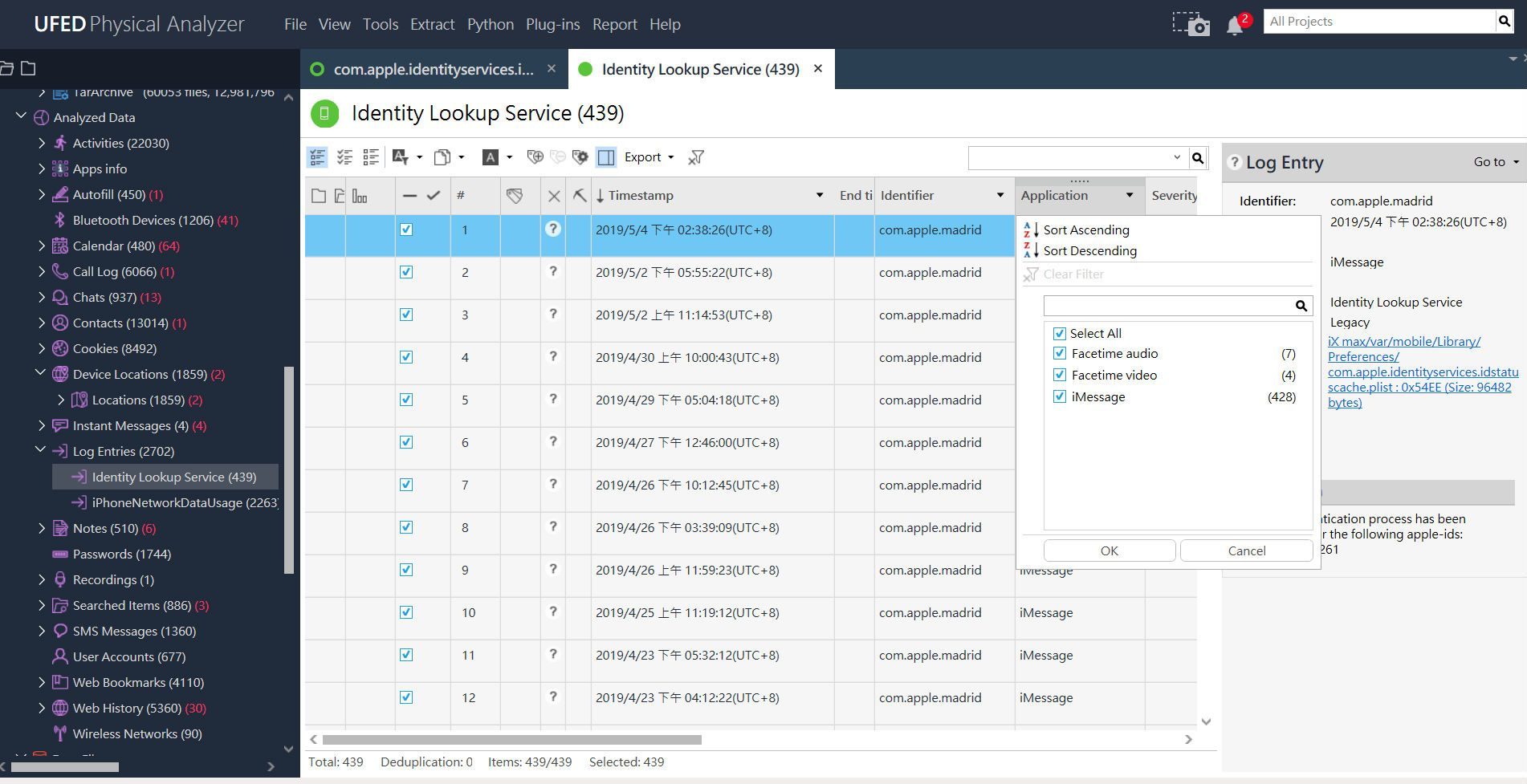The width and height of the screenshot is (1527, 784).
Task: Click the filter popup search magnifier icon
Action: [1301, 306]
